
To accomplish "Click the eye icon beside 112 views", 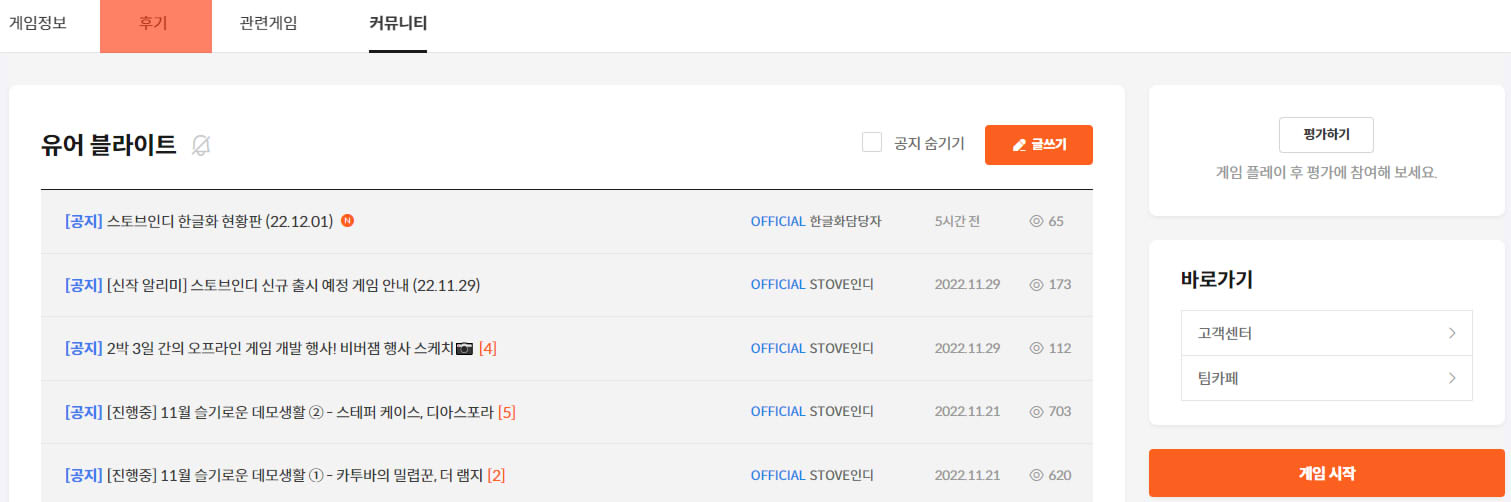I will coord(1036,348).
